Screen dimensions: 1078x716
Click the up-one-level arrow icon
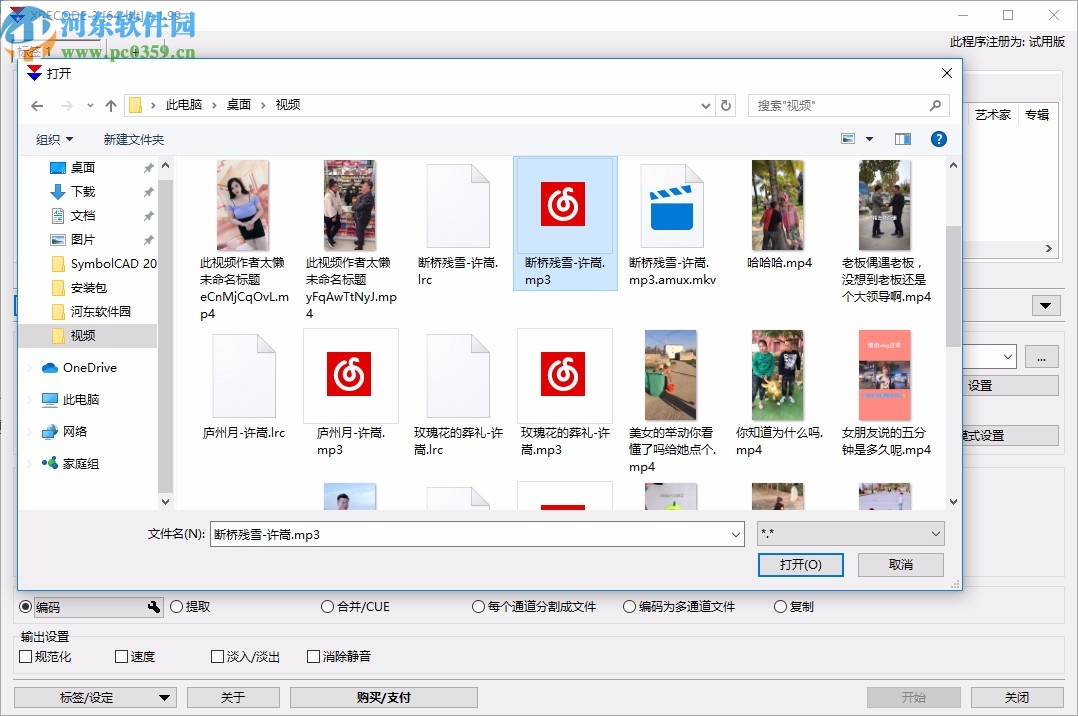(110, 105)
